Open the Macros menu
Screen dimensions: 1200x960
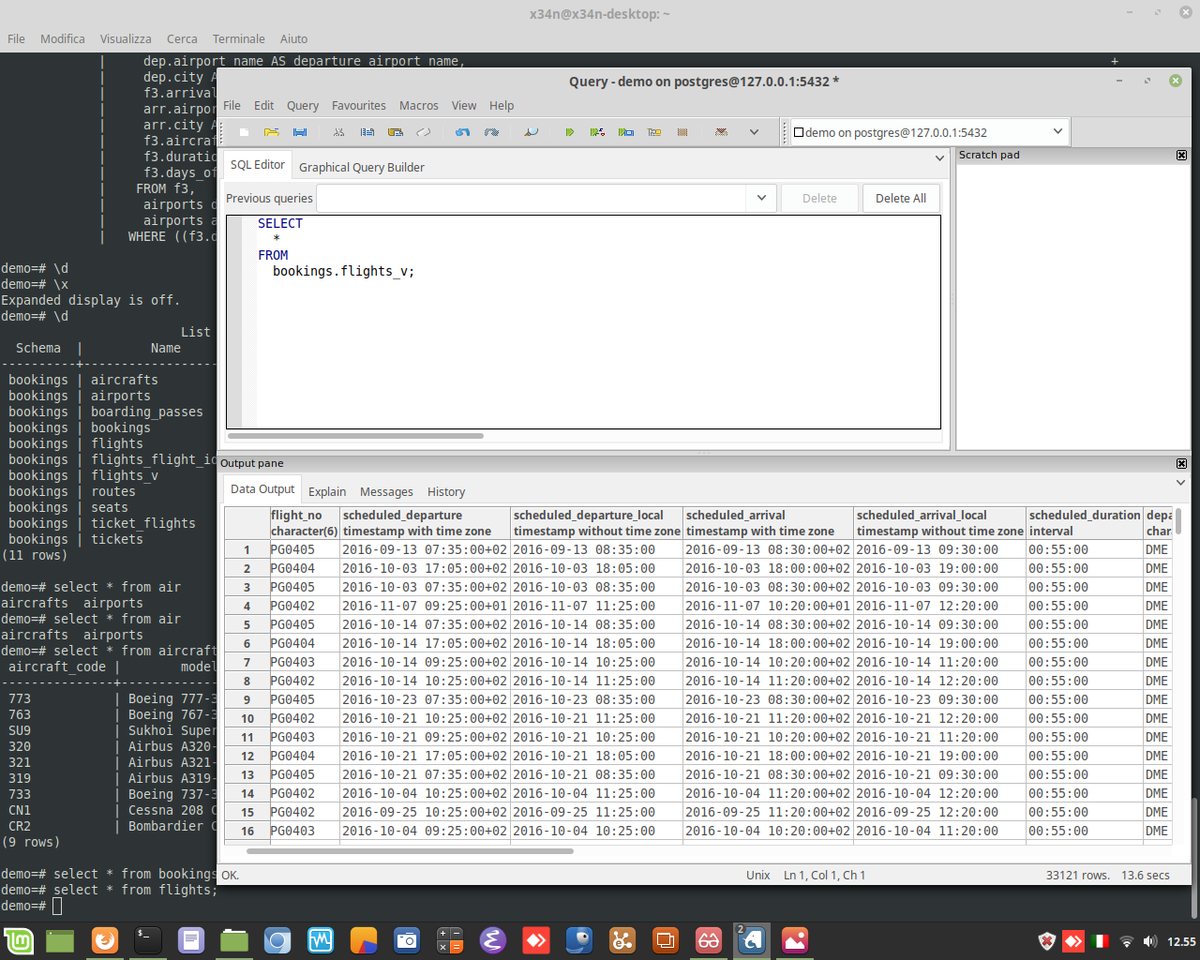419,105
